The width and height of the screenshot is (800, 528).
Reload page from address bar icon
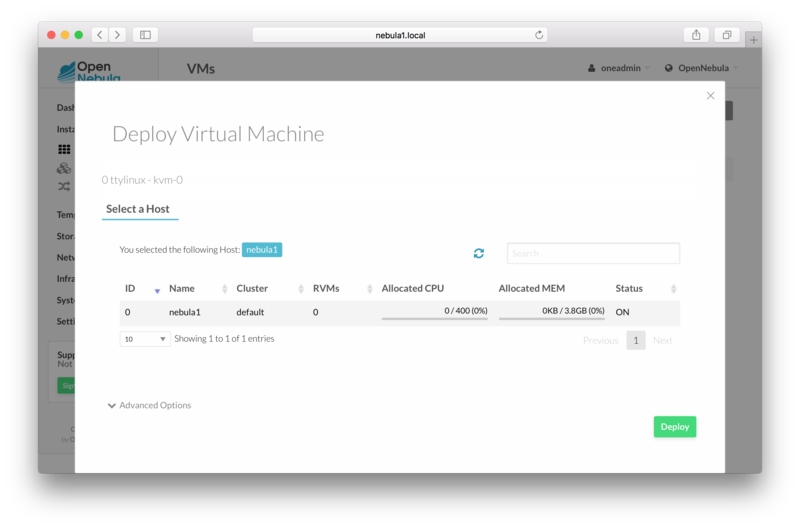point(539,35)
